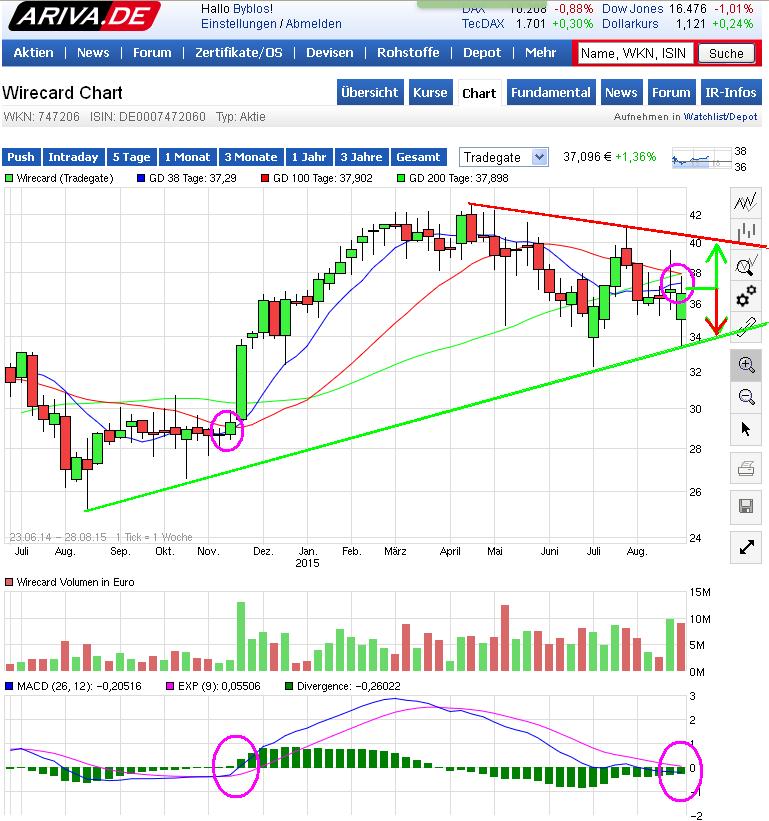The height and width of the screenshot is (821, 769).
Task: Click the Wirecard Volumen legend swatch
Action: point(9,582)
